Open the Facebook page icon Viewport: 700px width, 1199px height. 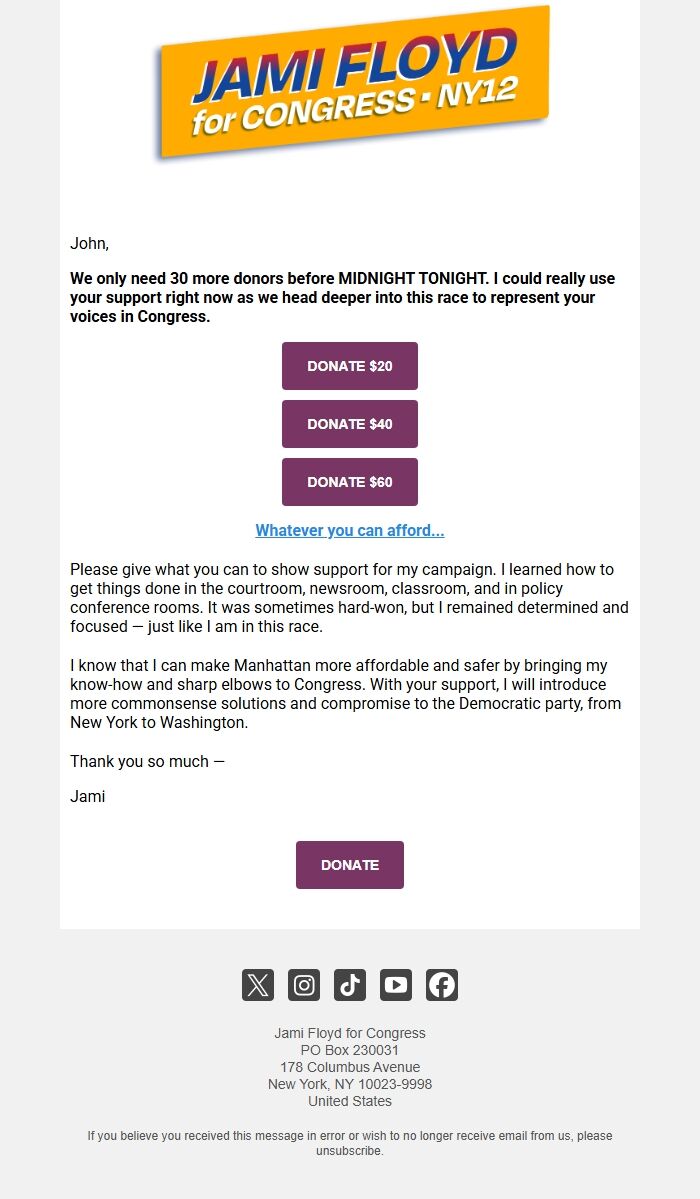tap(442, 985)
